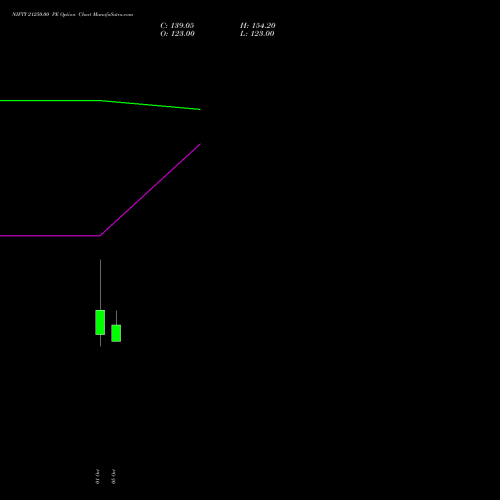Select the close value C: 139.05

pos(177,26)
